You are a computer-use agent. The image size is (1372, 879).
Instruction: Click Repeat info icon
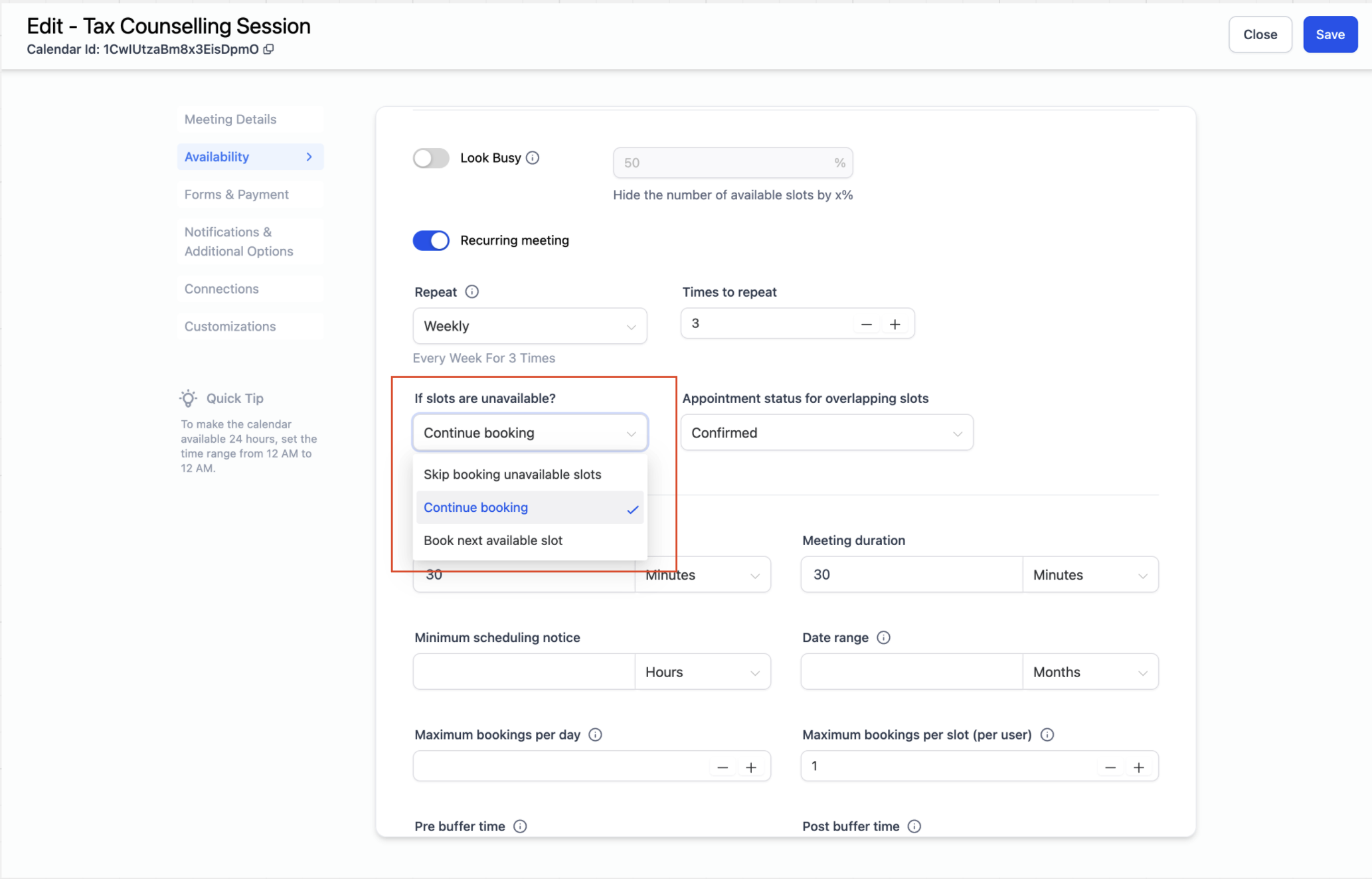tap(472, 292)
